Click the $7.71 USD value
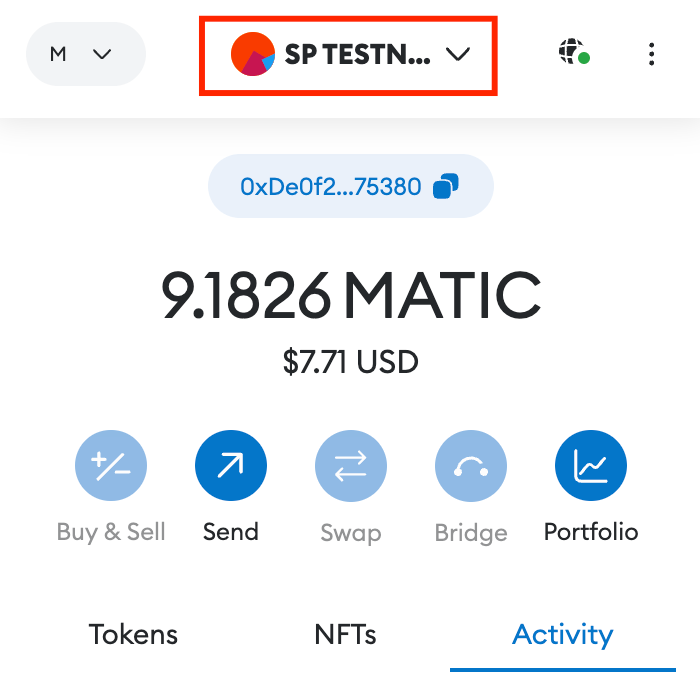Image resolution: width=700 pixels, height=690 pixels. click(351, 360)
